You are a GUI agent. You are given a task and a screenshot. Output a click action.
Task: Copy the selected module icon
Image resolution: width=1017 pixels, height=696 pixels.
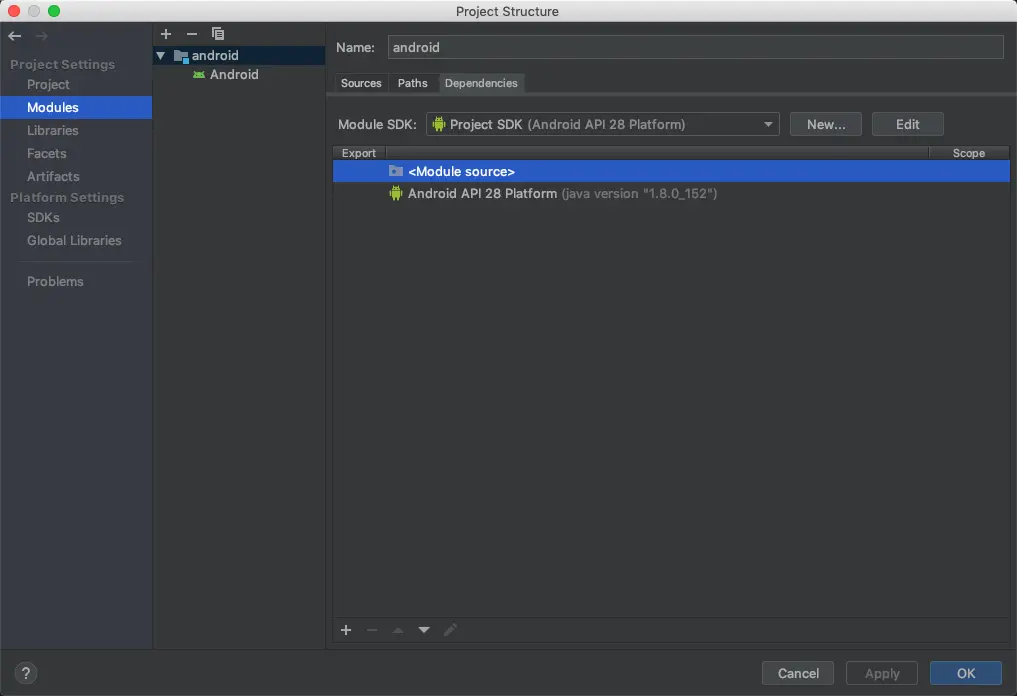click(x=218, y=34)
